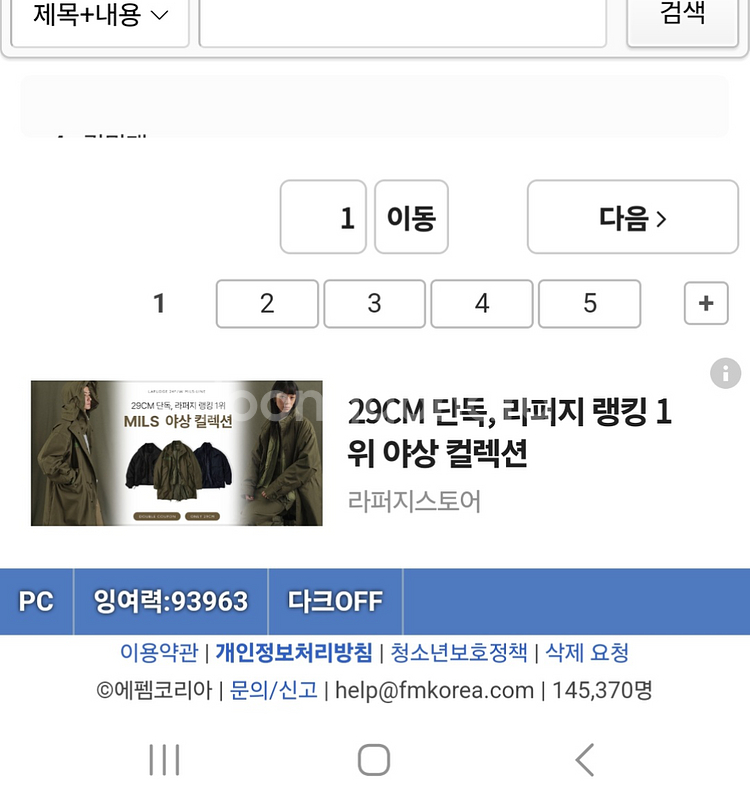Expand more pages with plus icon
This screenshot has width=750, height=810.
click(706, 303)
